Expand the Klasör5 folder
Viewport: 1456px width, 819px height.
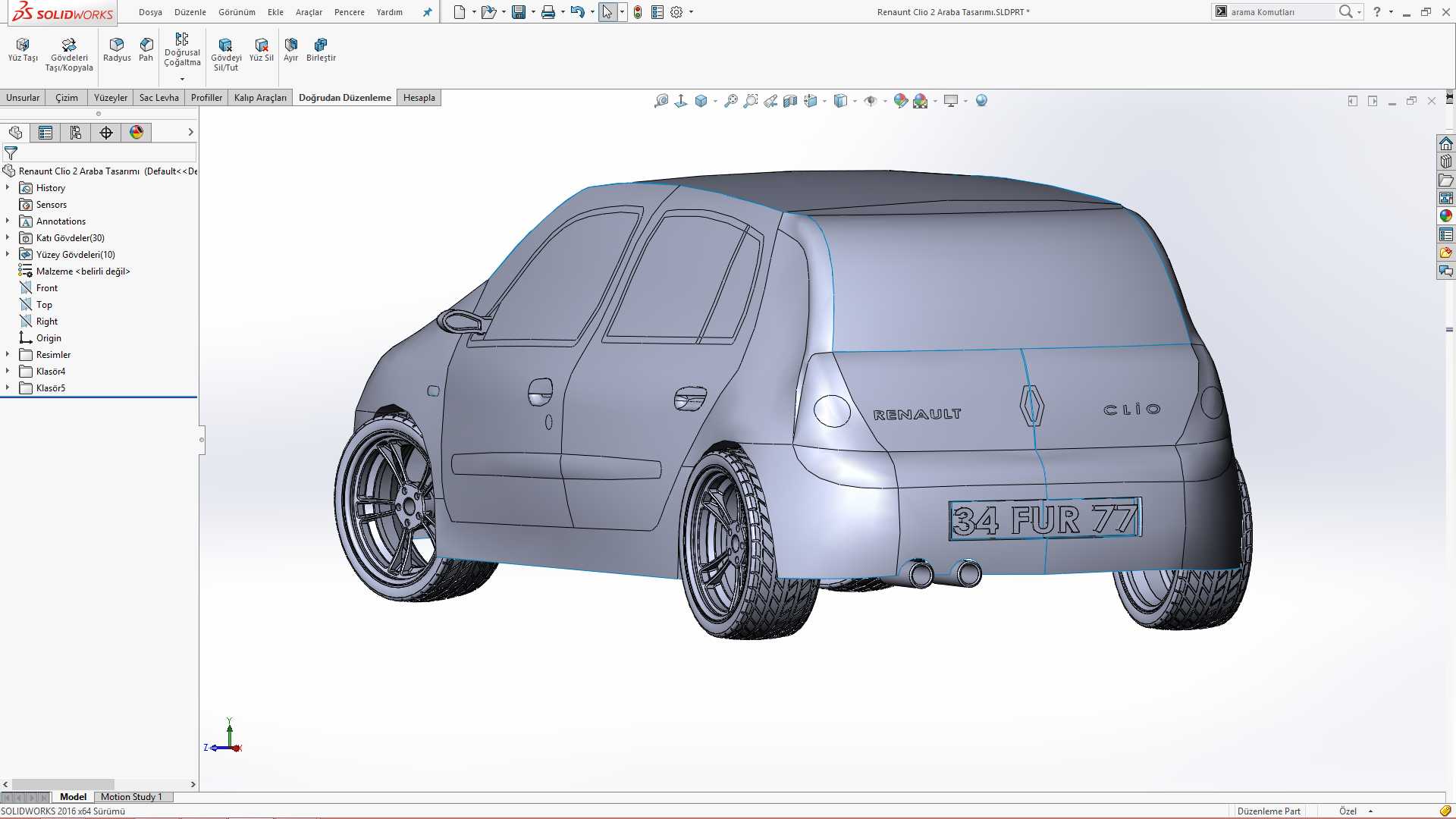tap(8, 388)
